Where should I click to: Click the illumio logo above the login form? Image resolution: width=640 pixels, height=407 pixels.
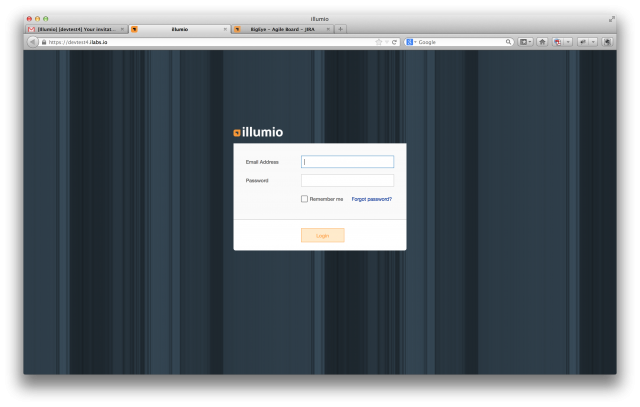258,132
